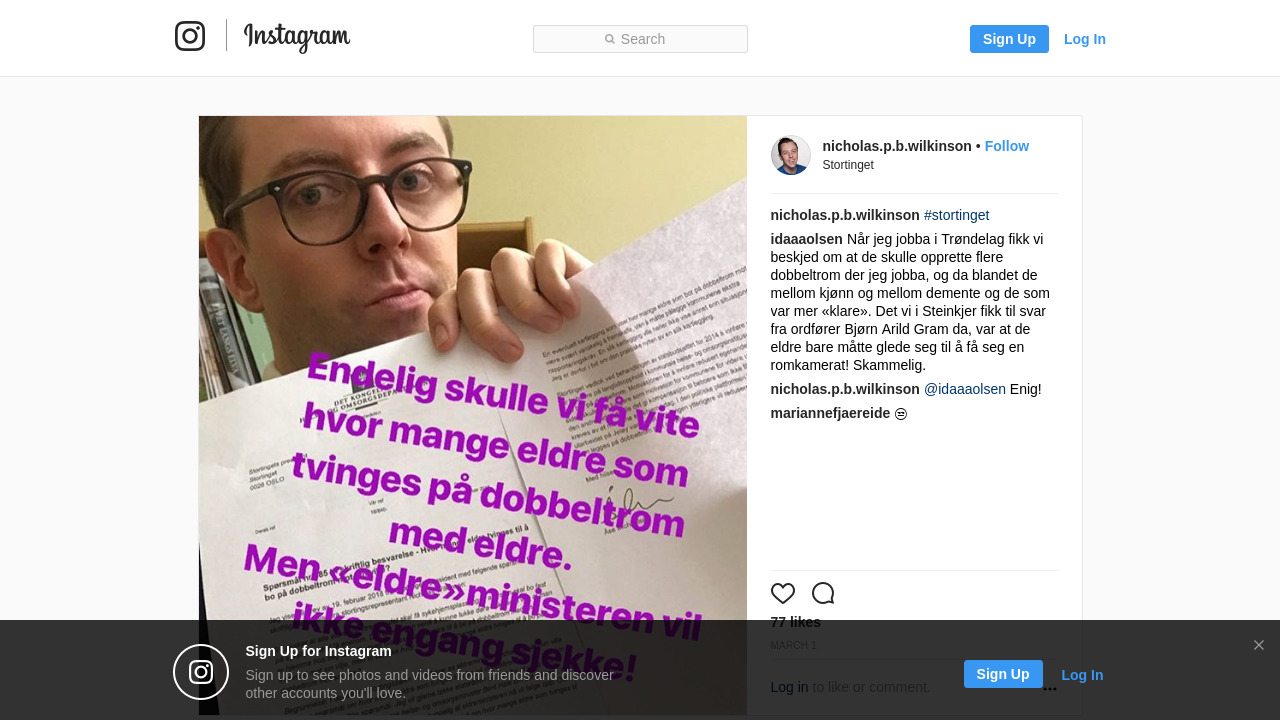Open the post photo with purple text
The width and height of the screenshot is (1280, 720).
(473, 415)
